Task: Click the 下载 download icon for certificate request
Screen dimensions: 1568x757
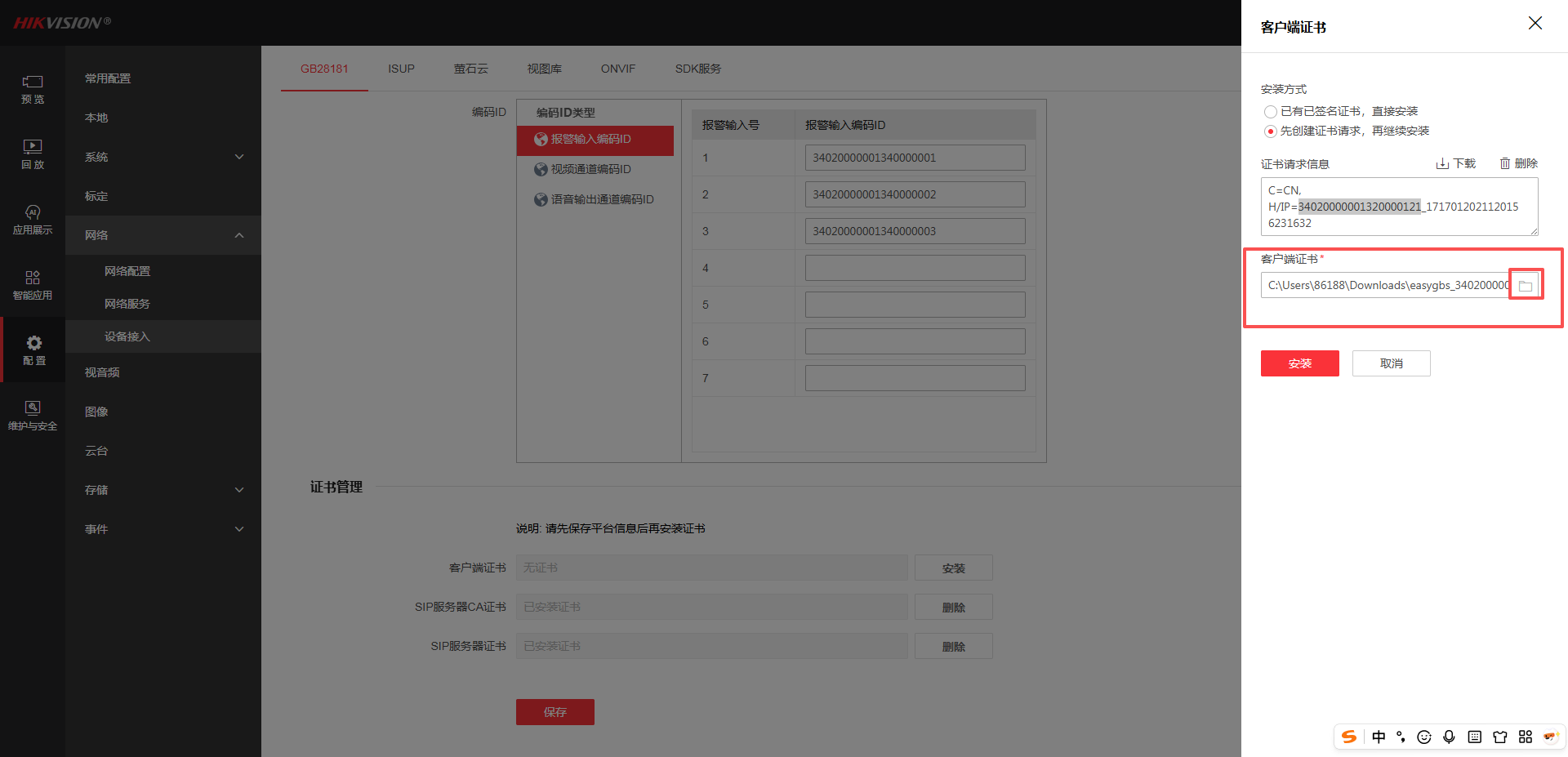Action: click(x=1442, y=164)
